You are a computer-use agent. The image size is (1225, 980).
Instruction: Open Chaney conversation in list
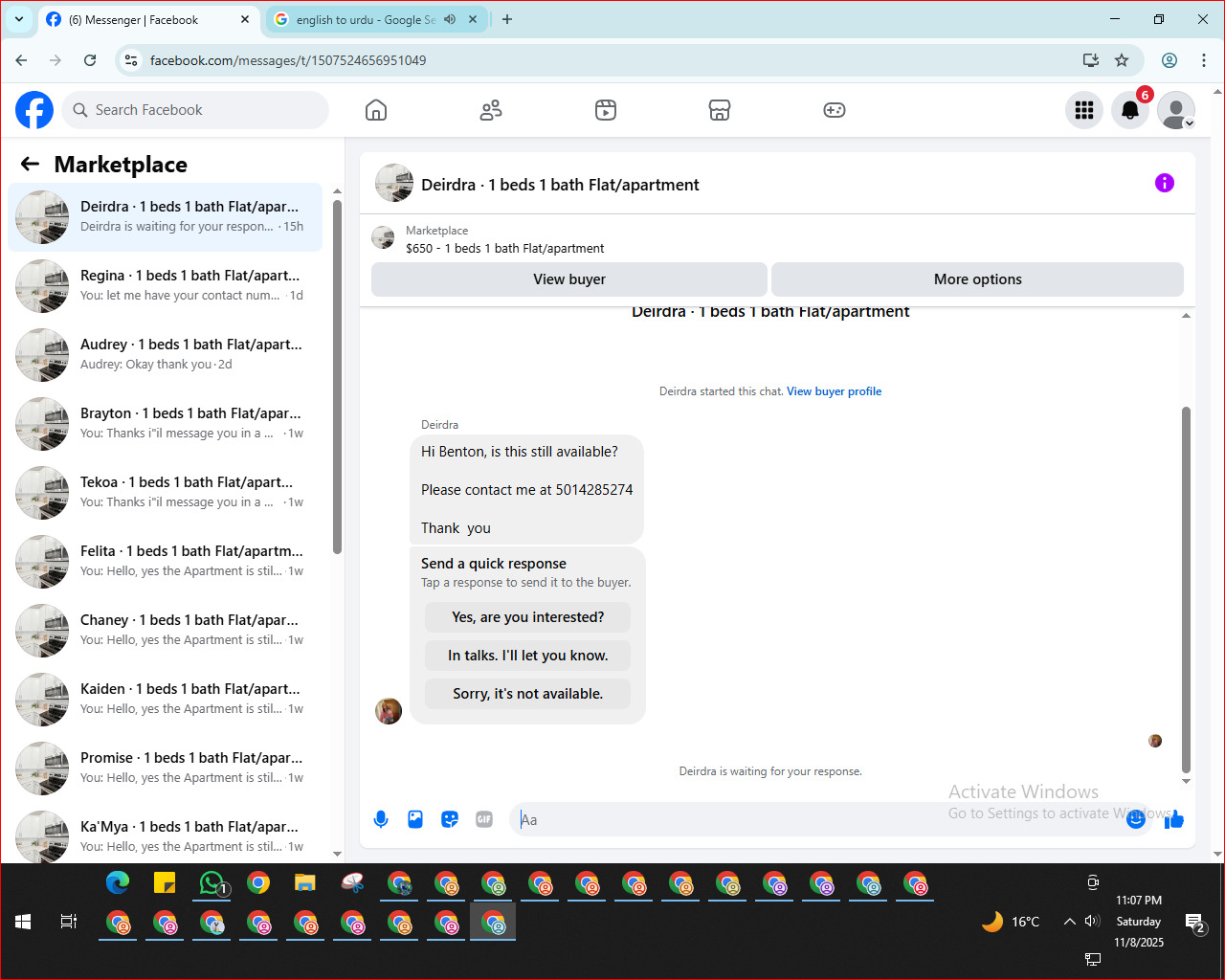165,631
